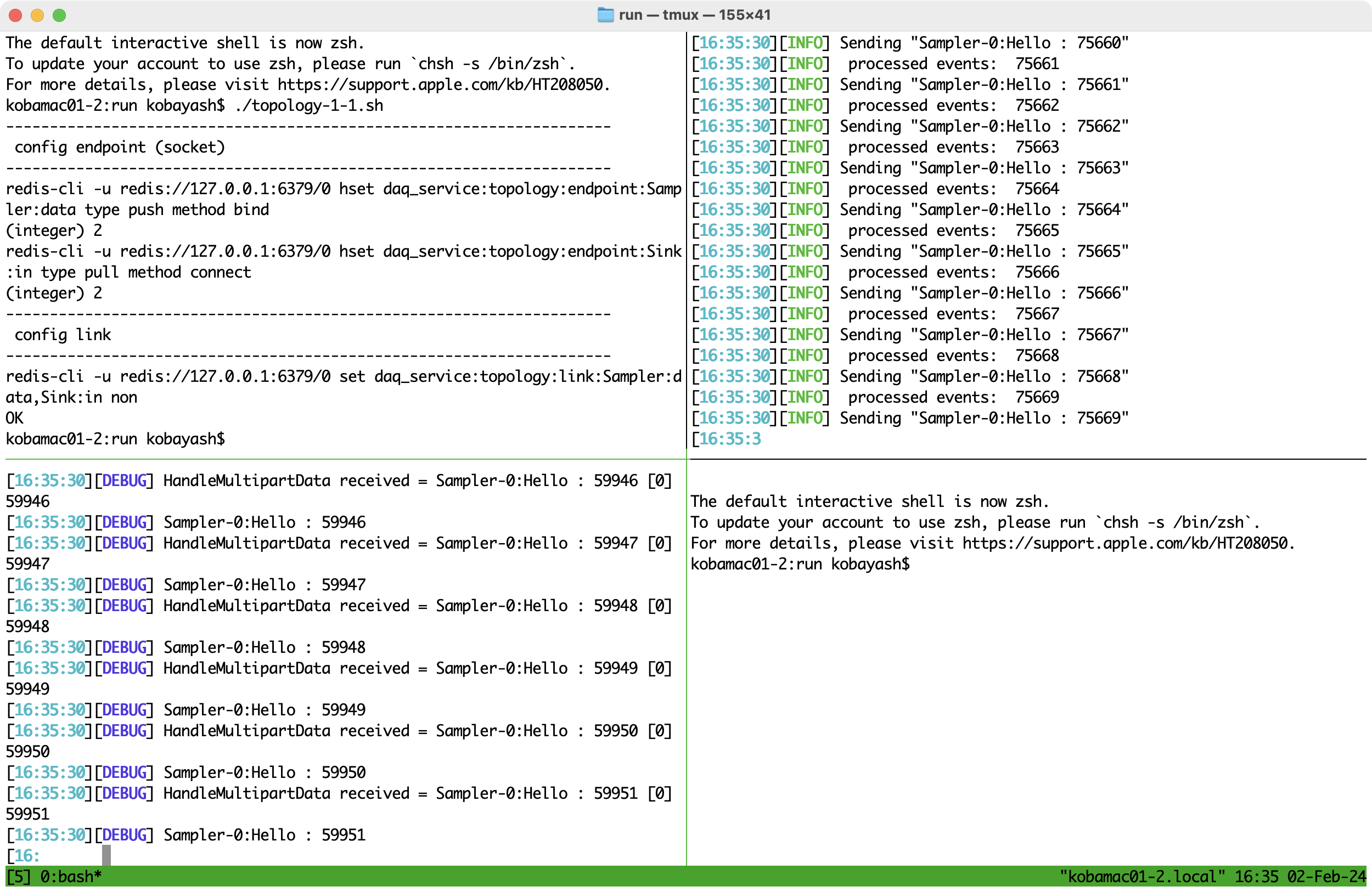1372x892 pixels.
Task: Click the [5] session indicator in status bar
Action: click(18, 877)
